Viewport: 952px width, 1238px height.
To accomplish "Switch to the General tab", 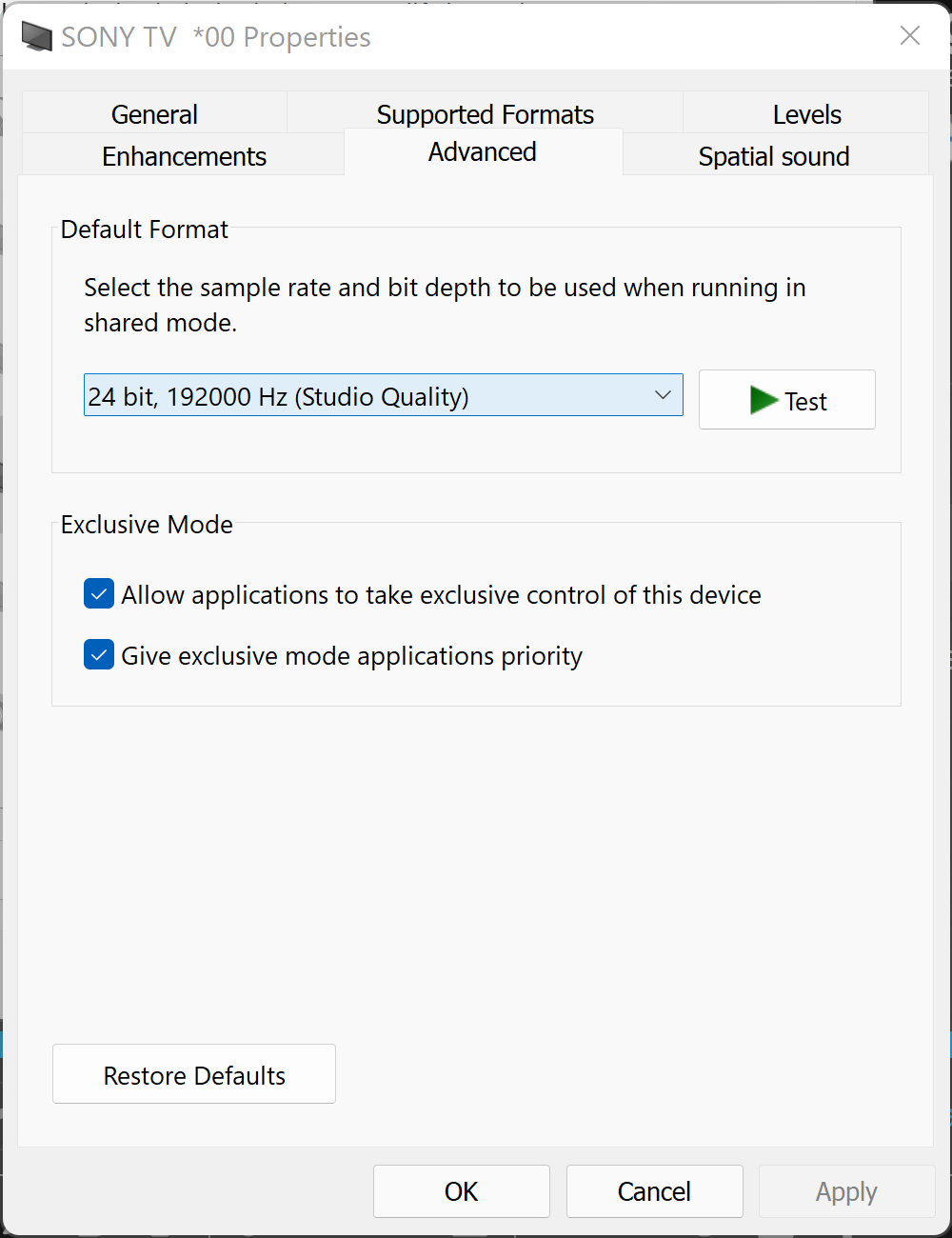I will point(154,113).
